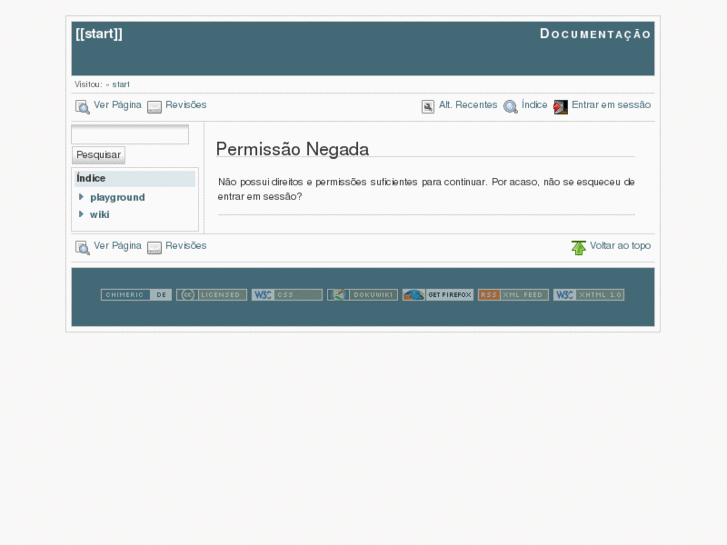
Task: Open Revisões link in bottom toolbar
Action: [186, 246]
